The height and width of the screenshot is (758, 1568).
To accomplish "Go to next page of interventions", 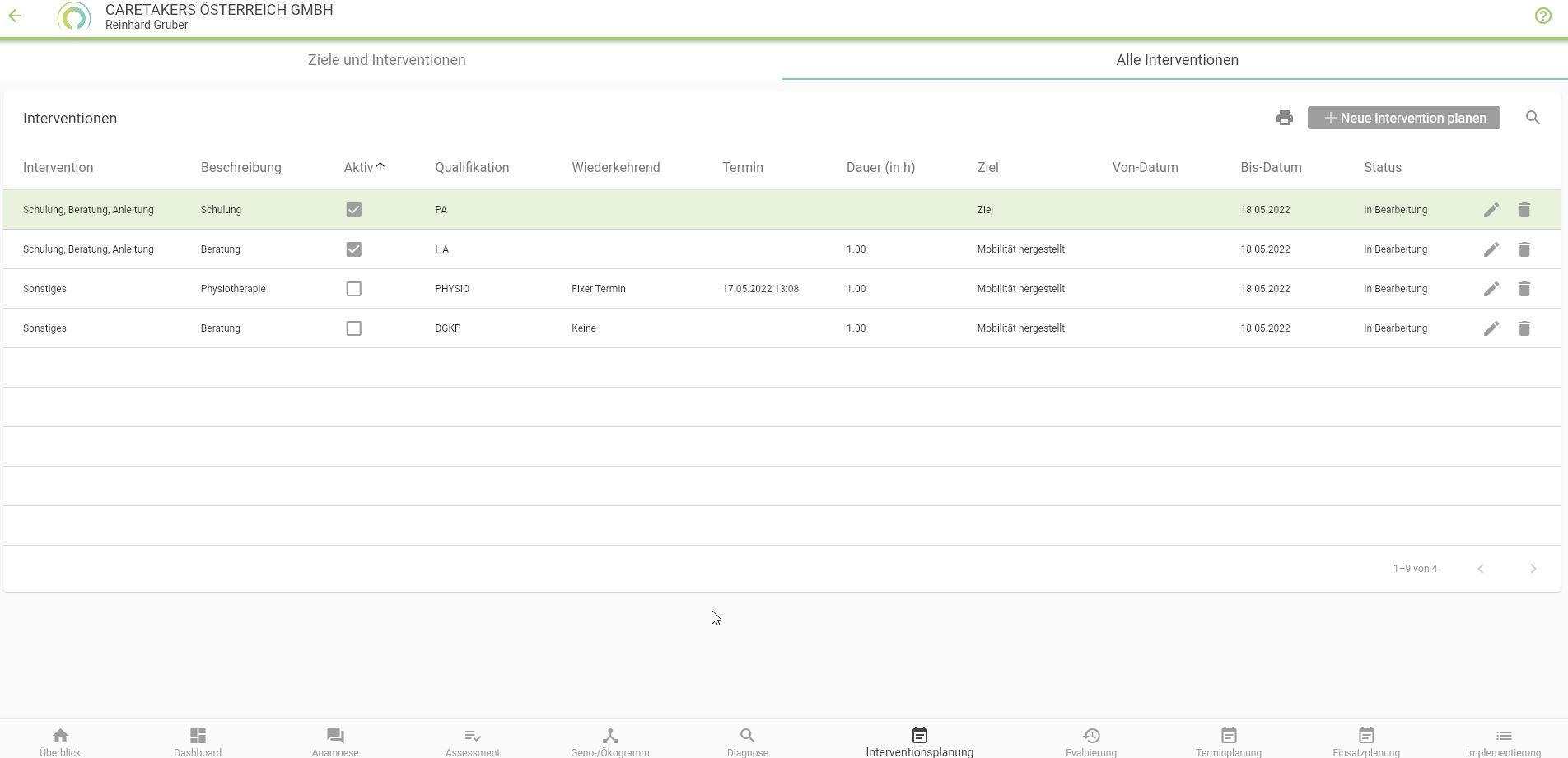I will 1532,569.
